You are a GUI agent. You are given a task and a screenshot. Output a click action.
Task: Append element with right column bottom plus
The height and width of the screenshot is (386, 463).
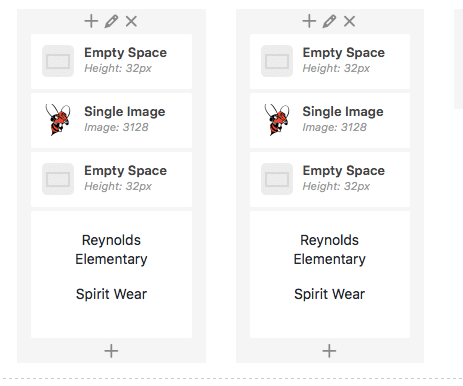tap(329, 351)
